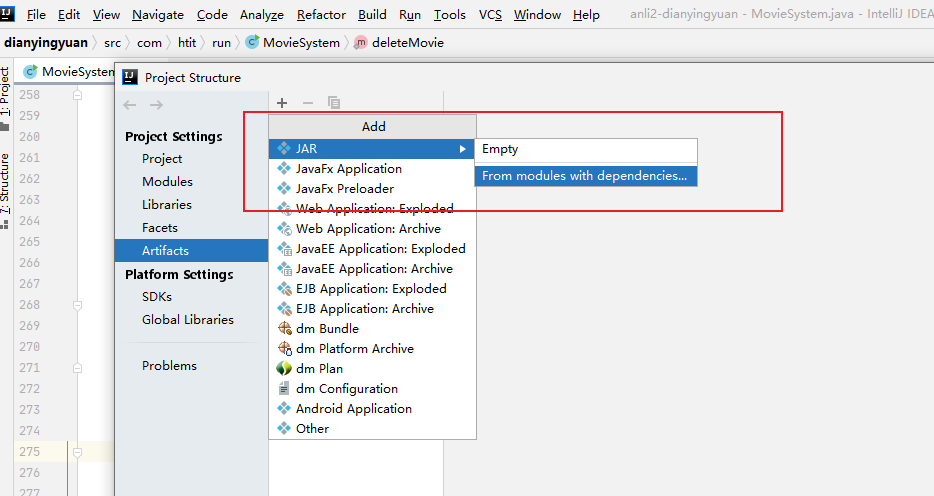934x496 pixels.
Task: Choose Web Application: Exploded
Action: (372, 208)
